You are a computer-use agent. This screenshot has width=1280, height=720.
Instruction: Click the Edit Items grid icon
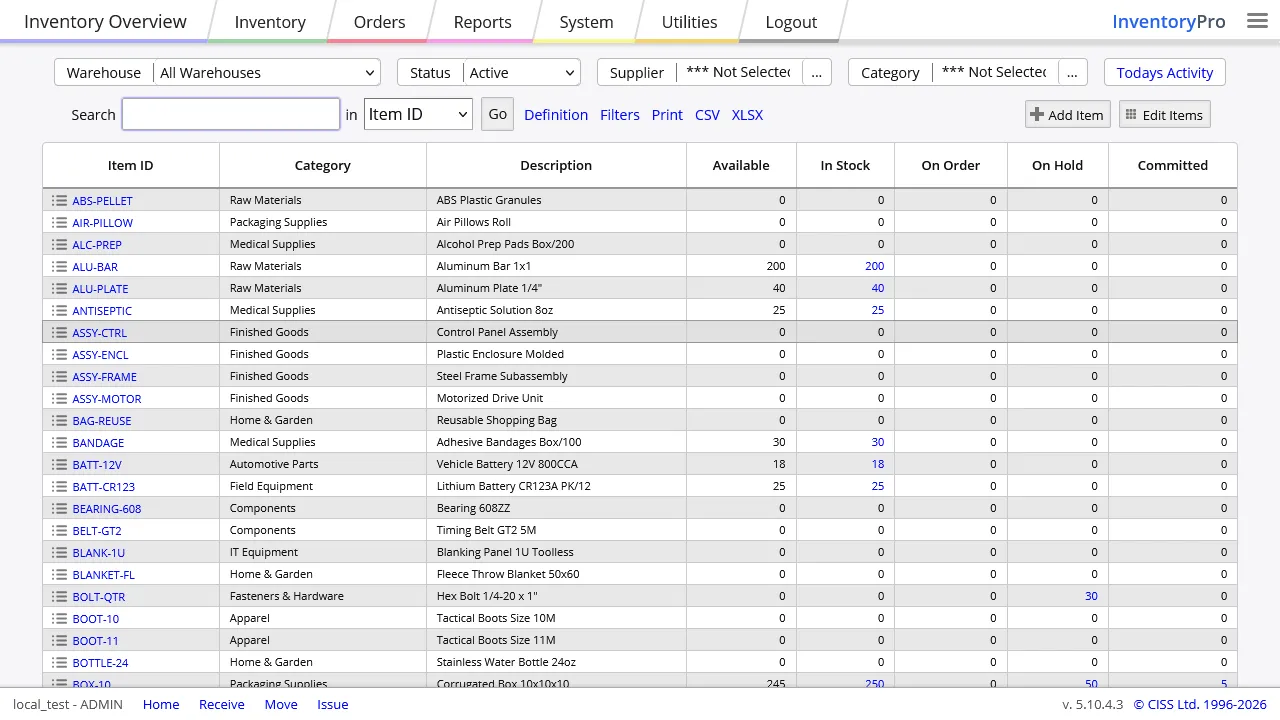pos(1131,114)
